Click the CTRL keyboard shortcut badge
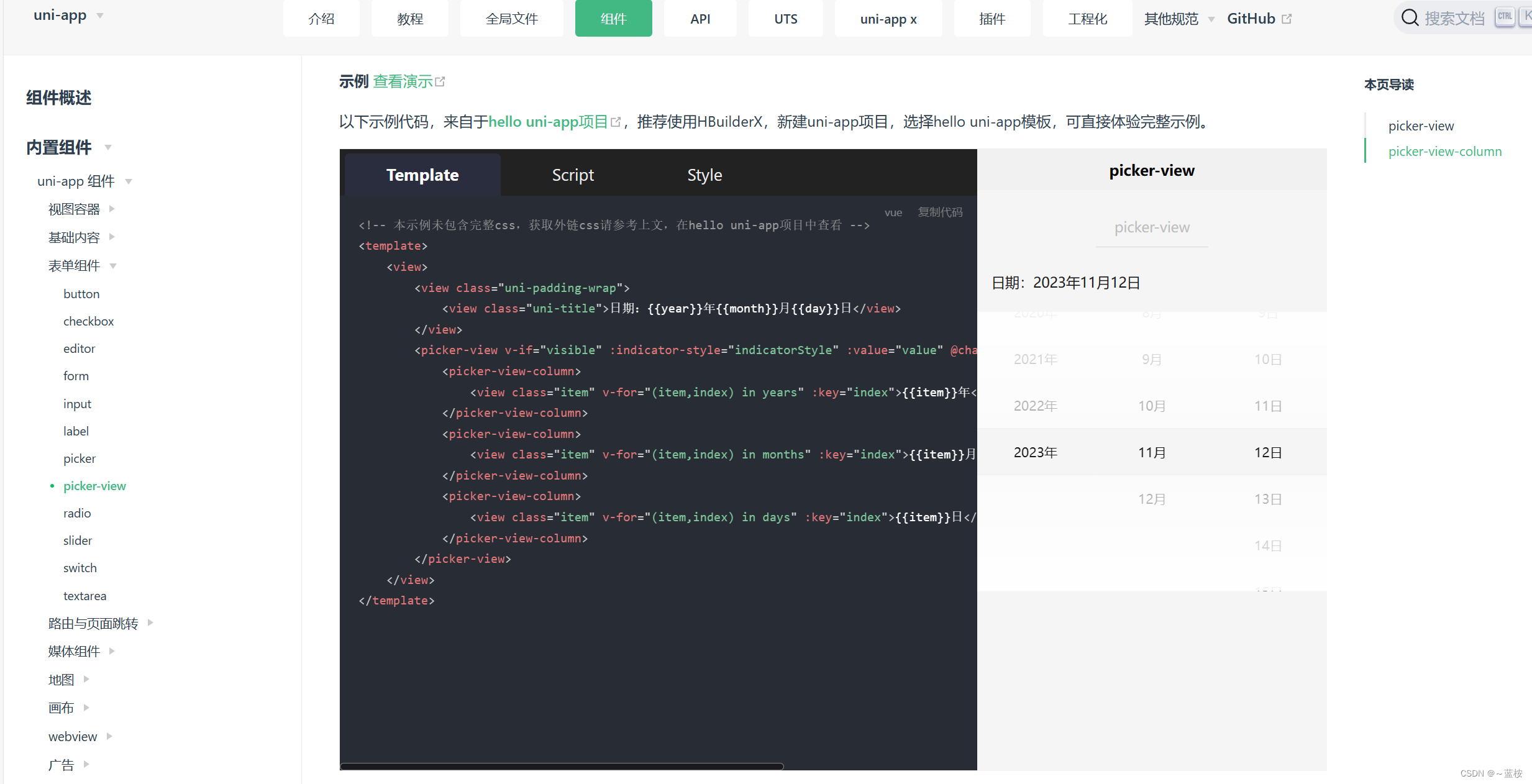The width and height of the screenshot is (1532, 784). [x=1505, y=17]
